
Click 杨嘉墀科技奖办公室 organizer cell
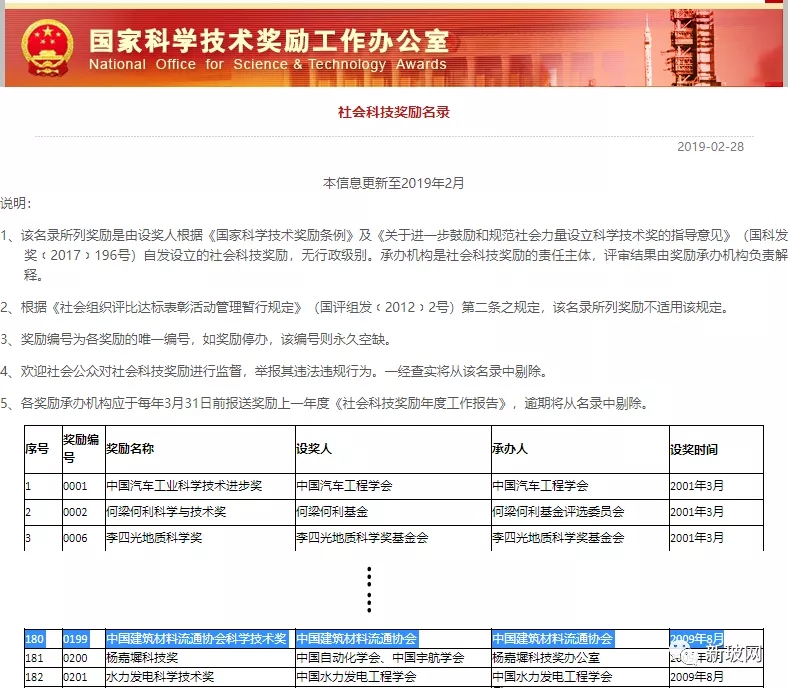tap(546, 658)
